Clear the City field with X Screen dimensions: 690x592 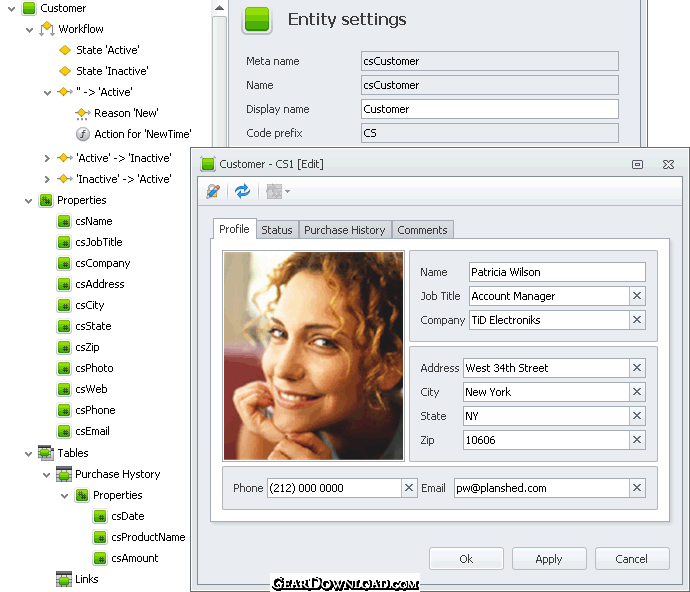pos(637,392)
